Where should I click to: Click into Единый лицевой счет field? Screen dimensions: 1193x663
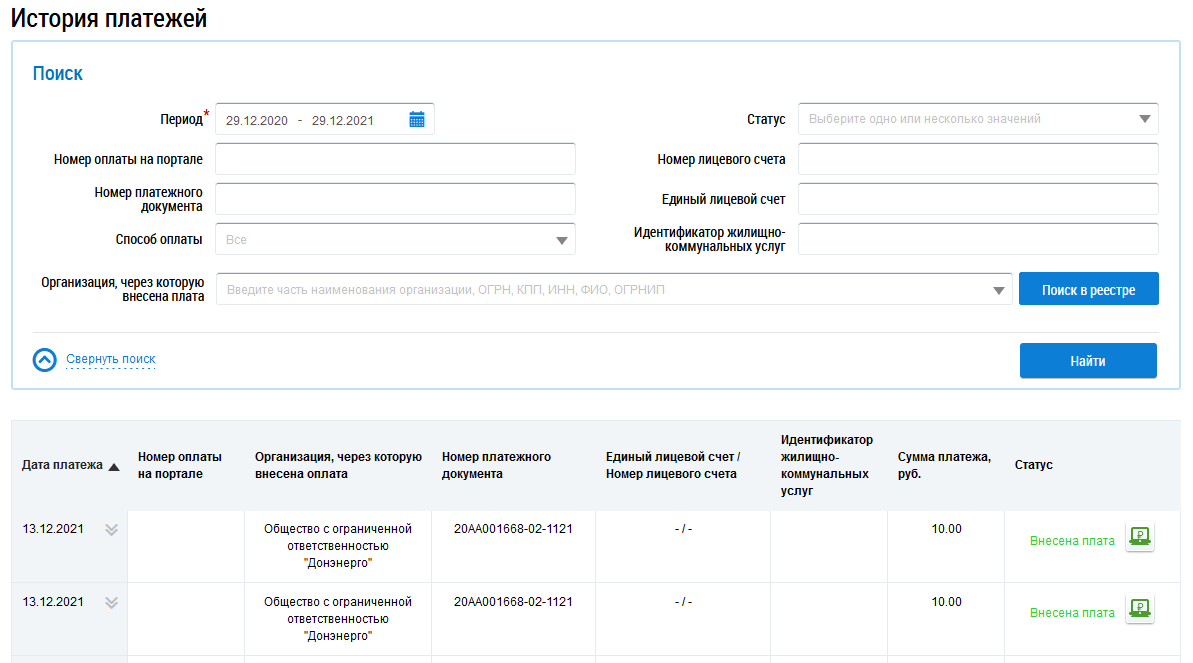(977, 199)
